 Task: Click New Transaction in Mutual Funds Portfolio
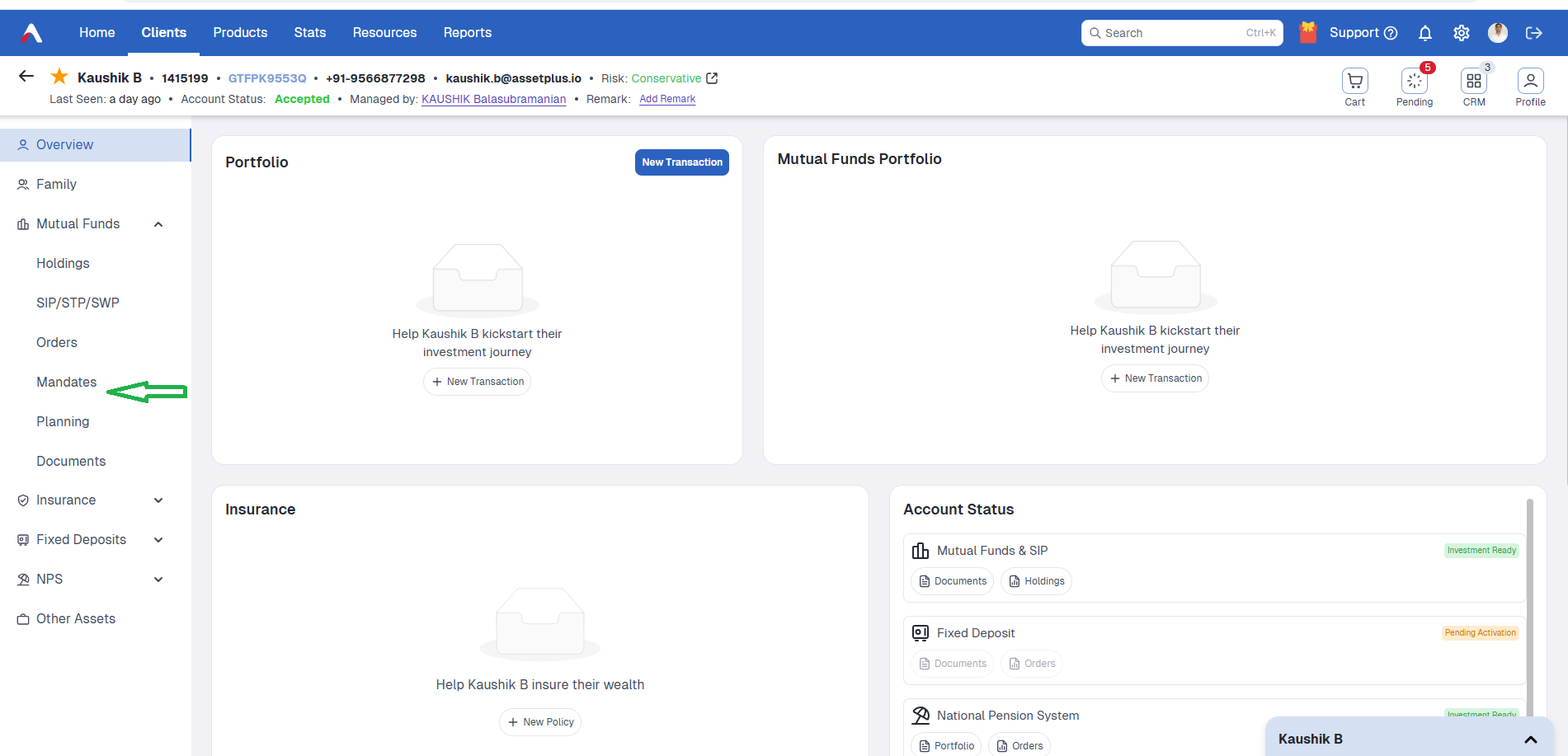(x=1155, y=378)
